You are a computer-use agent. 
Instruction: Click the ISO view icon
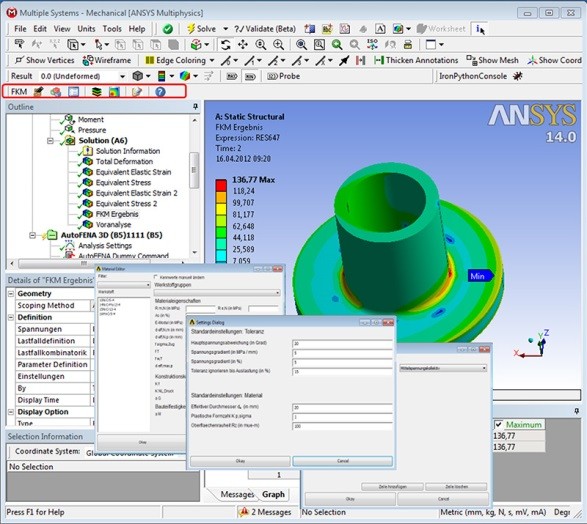[372, 45]
